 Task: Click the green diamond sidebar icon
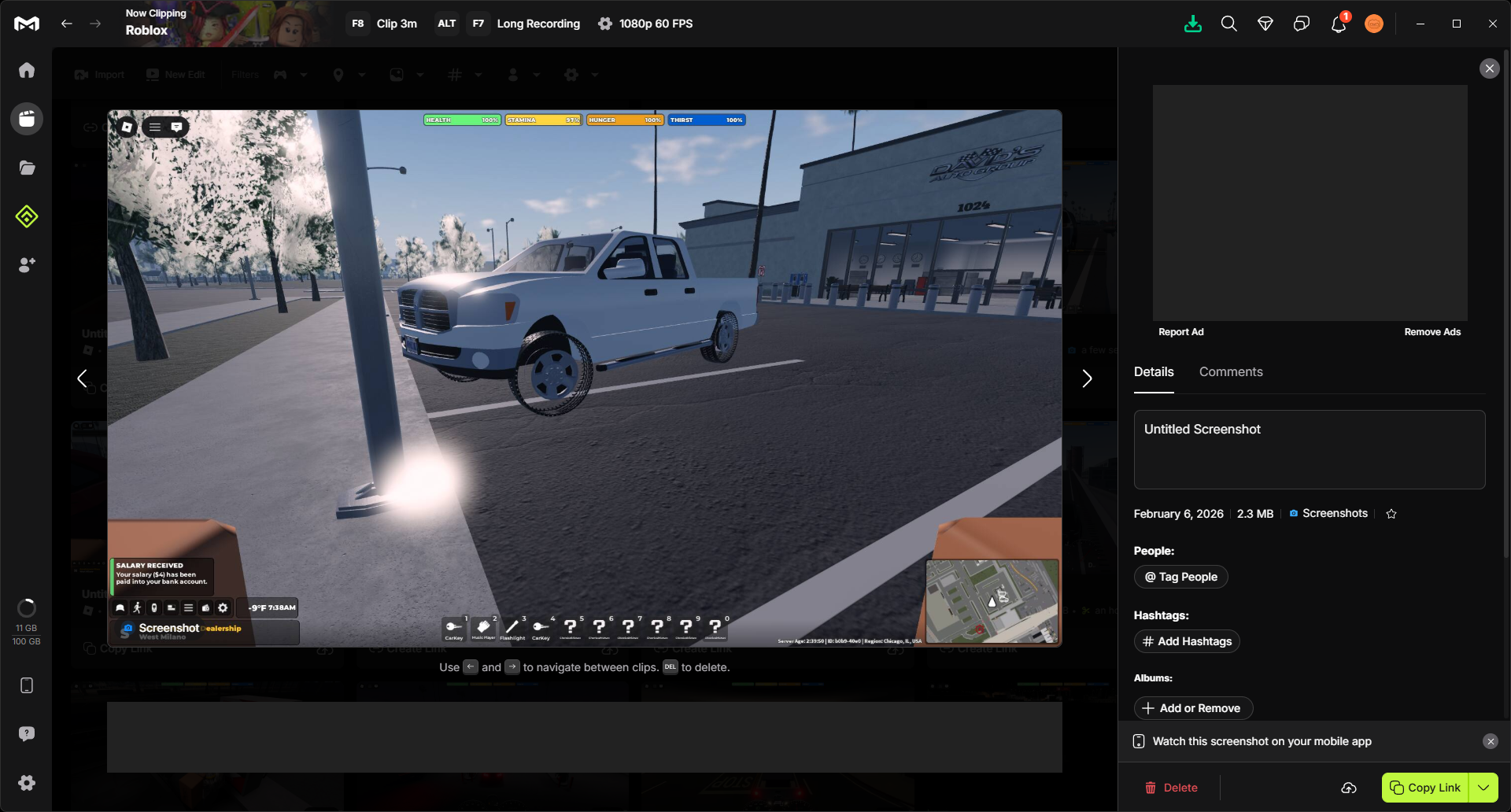tap(27, 216)
